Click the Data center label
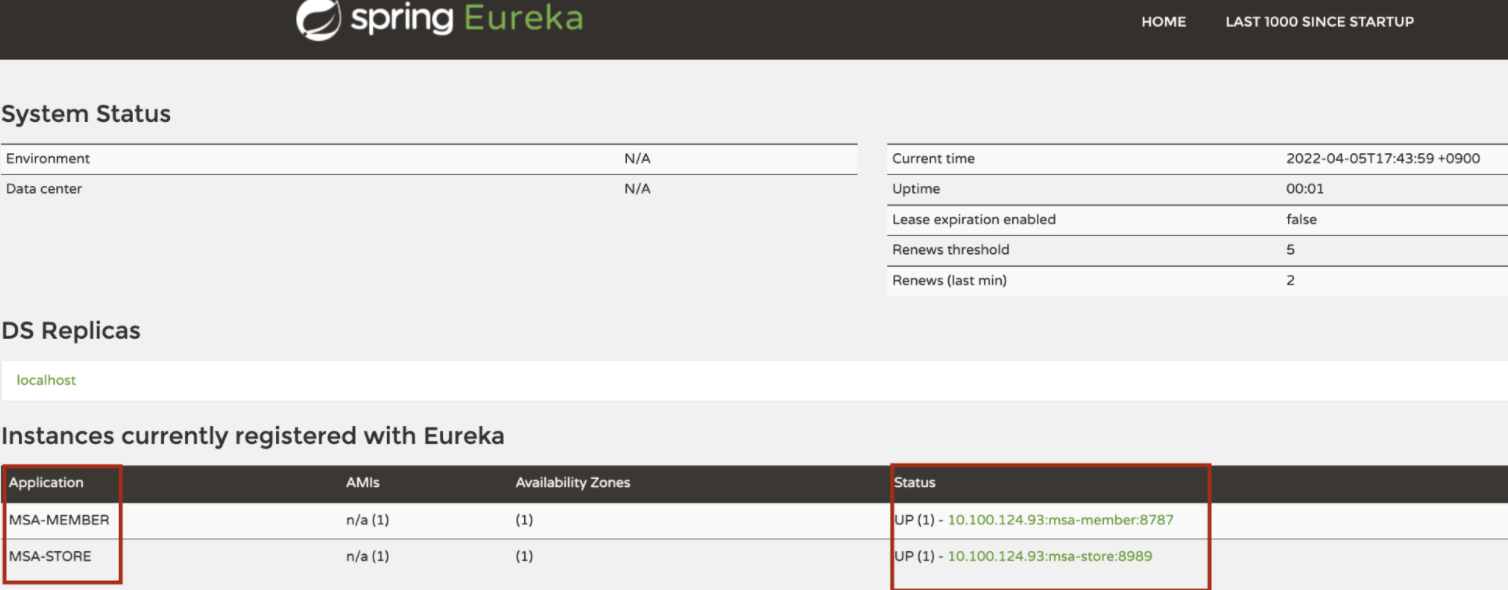The width and height of the screenshot is (1508, 590). point(44,188)
